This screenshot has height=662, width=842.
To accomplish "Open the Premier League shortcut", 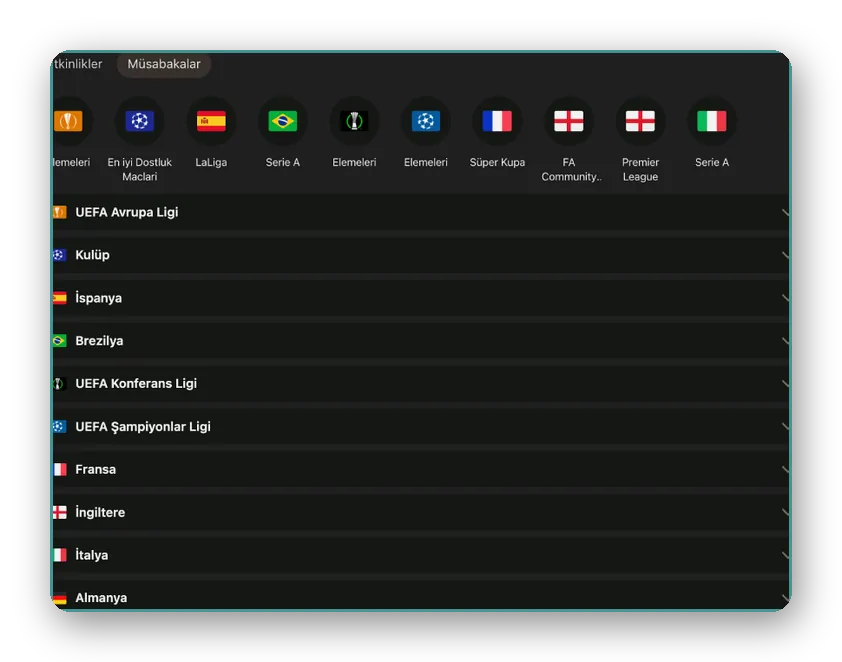I will 640,139.
